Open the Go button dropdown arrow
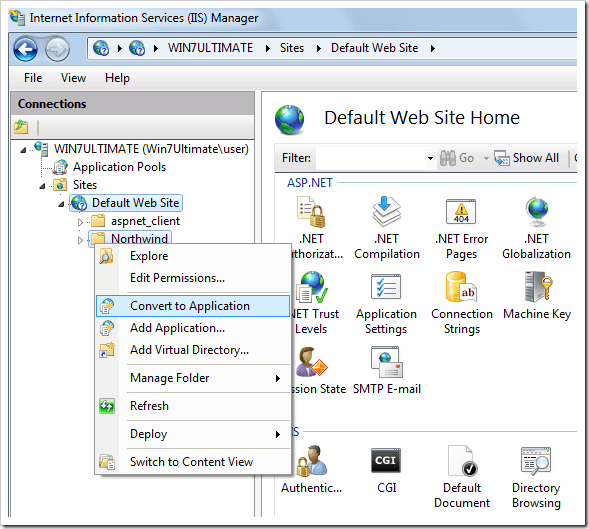The height and width of the screenshot is (529, 589). click(486, 158)
